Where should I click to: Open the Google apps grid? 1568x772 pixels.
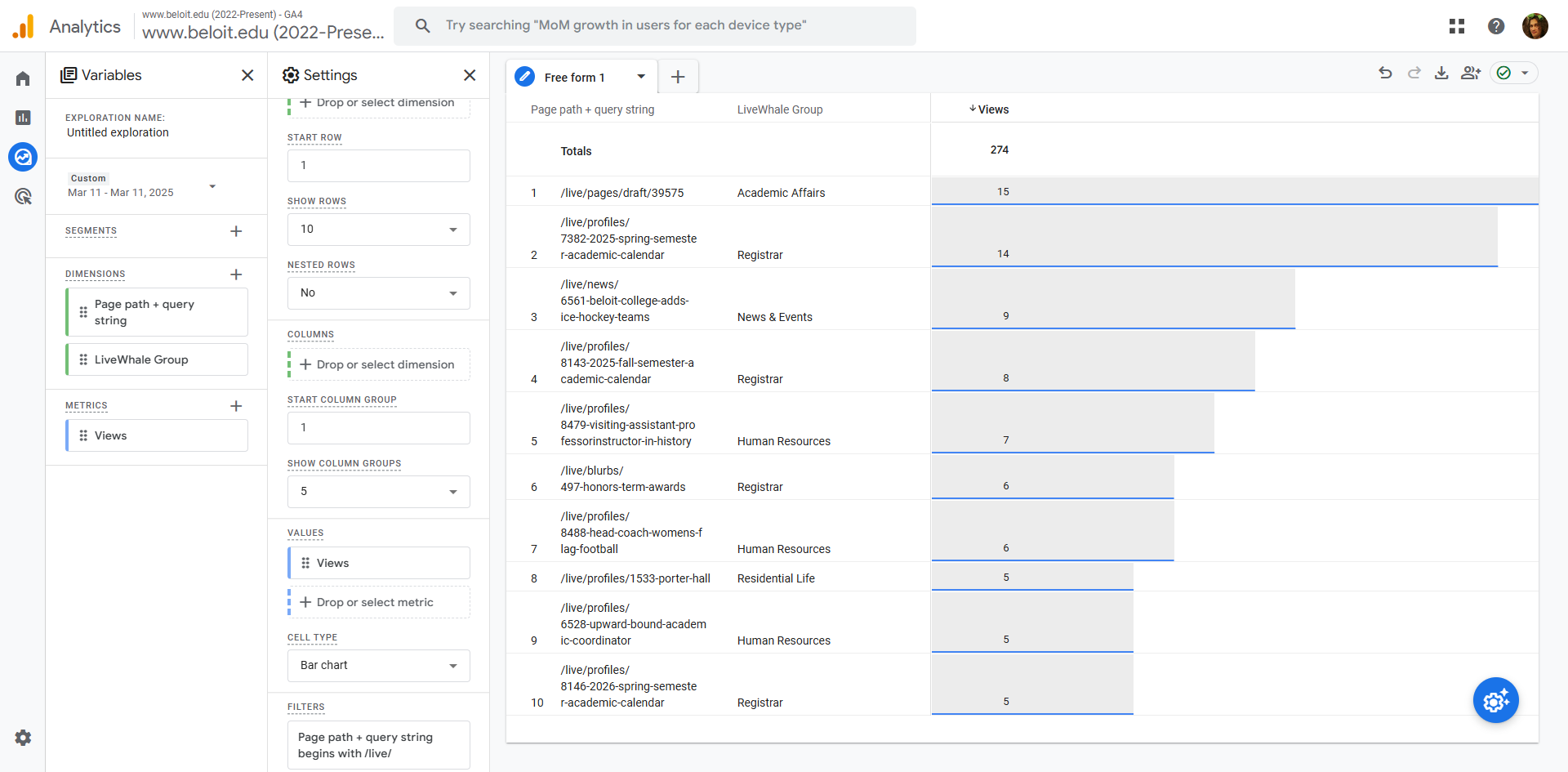1457,26
